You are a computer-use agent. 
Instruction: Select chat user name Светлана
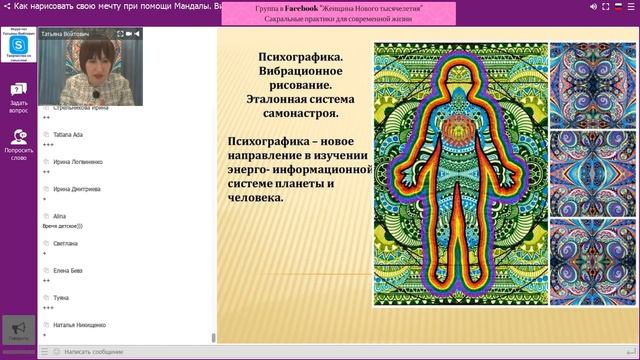coord(65,243)
